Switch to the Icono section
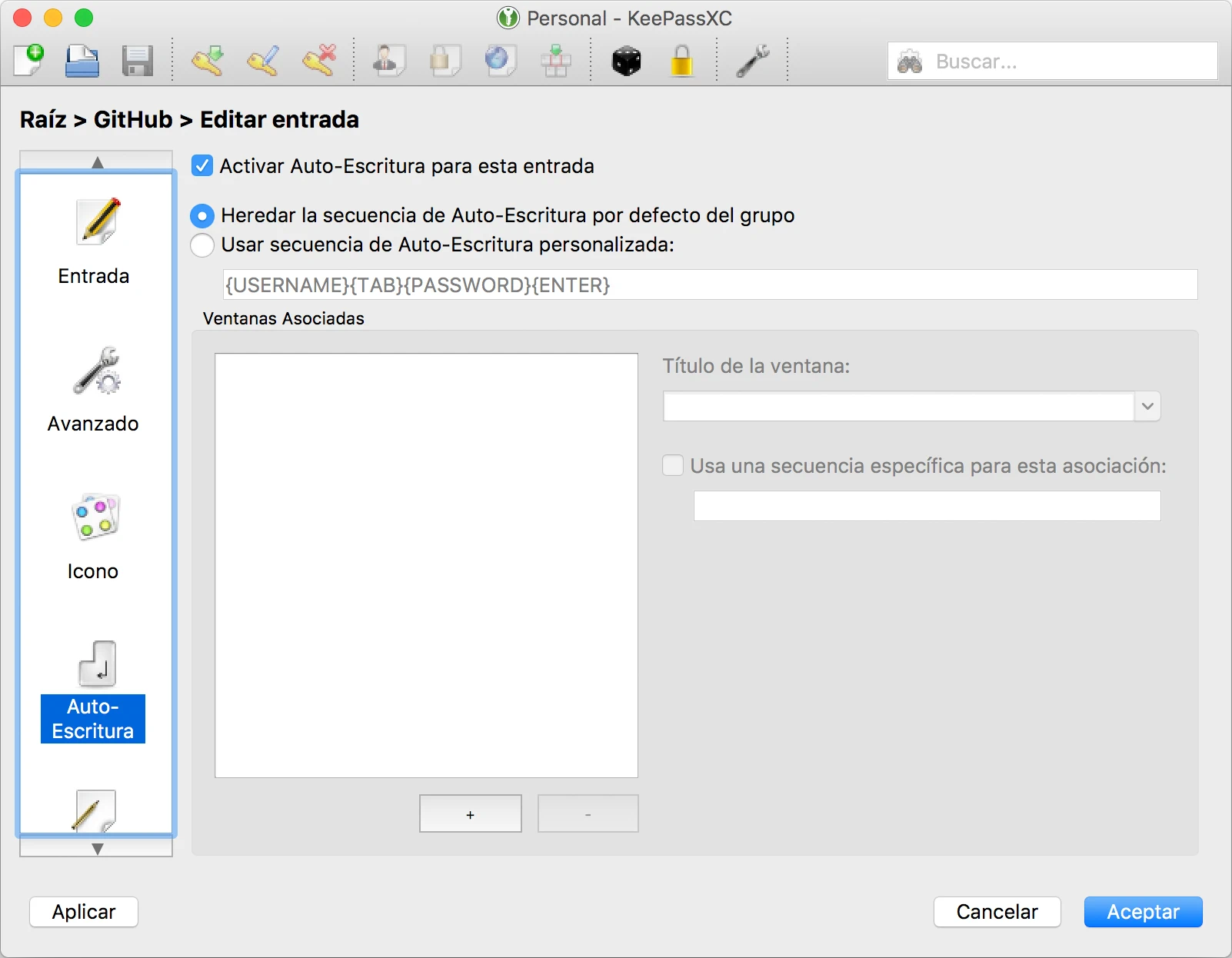Screen dimensions: 1232x958 coord(94,537)
